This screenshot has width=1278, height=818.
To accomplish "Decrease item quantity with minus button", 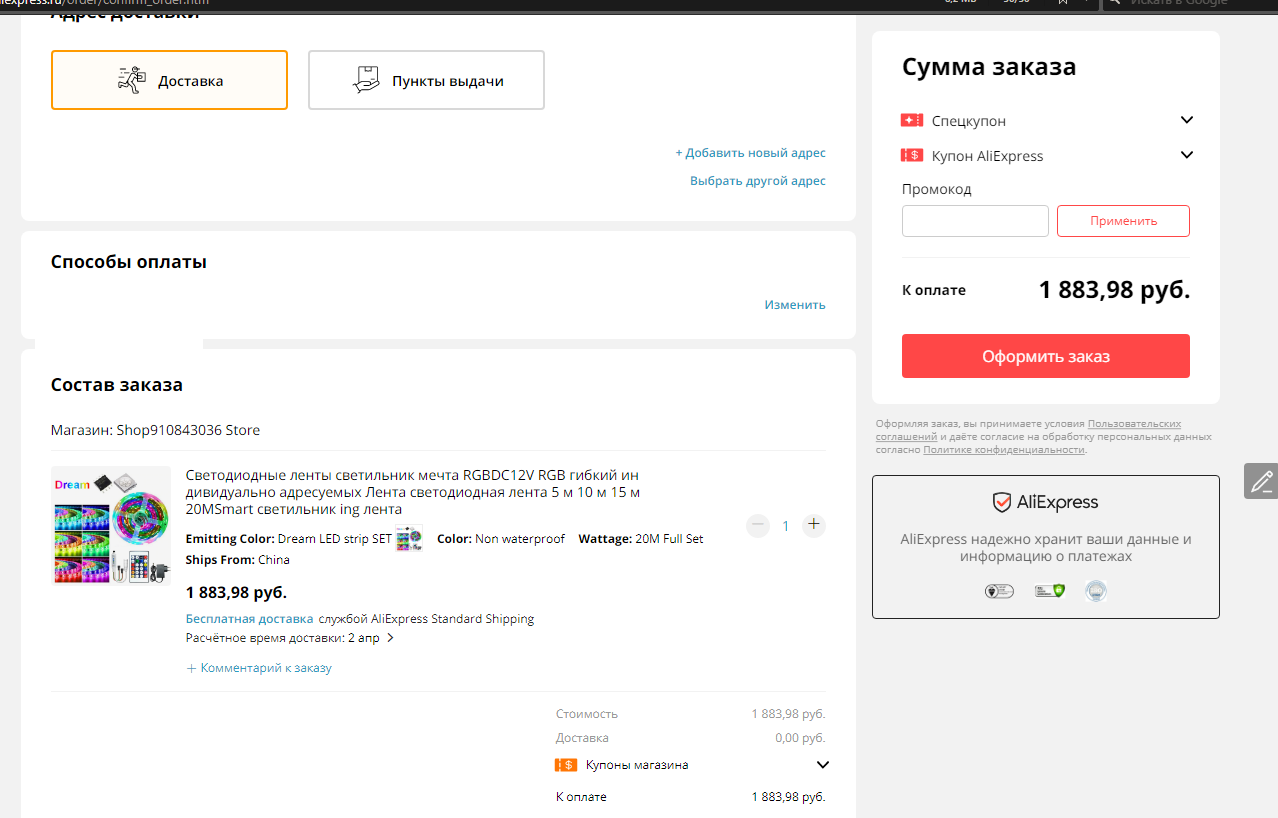I will [x=758, y=525].
